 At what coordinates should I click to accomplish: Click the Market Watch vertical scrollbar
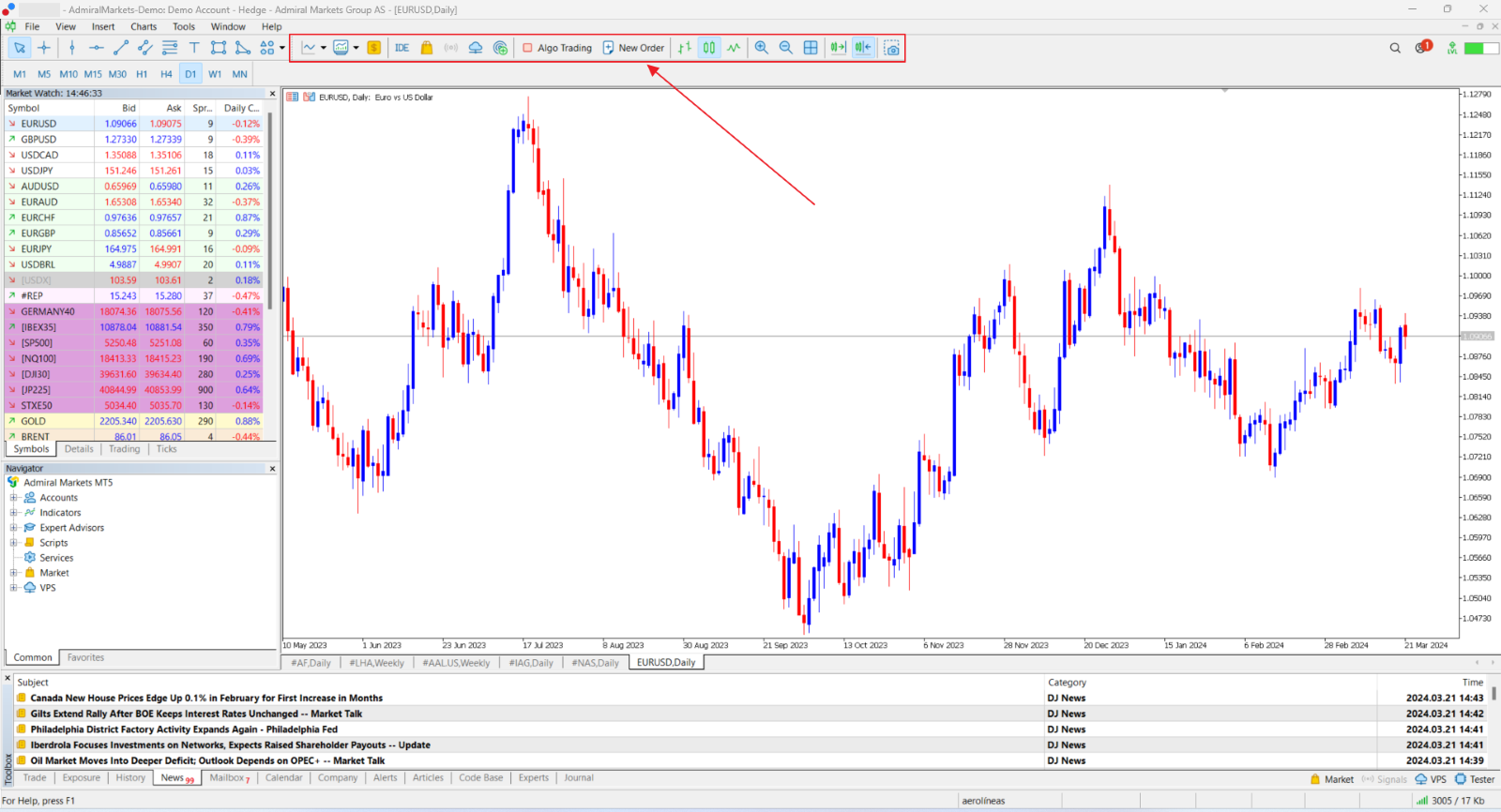tap(270, 211)
